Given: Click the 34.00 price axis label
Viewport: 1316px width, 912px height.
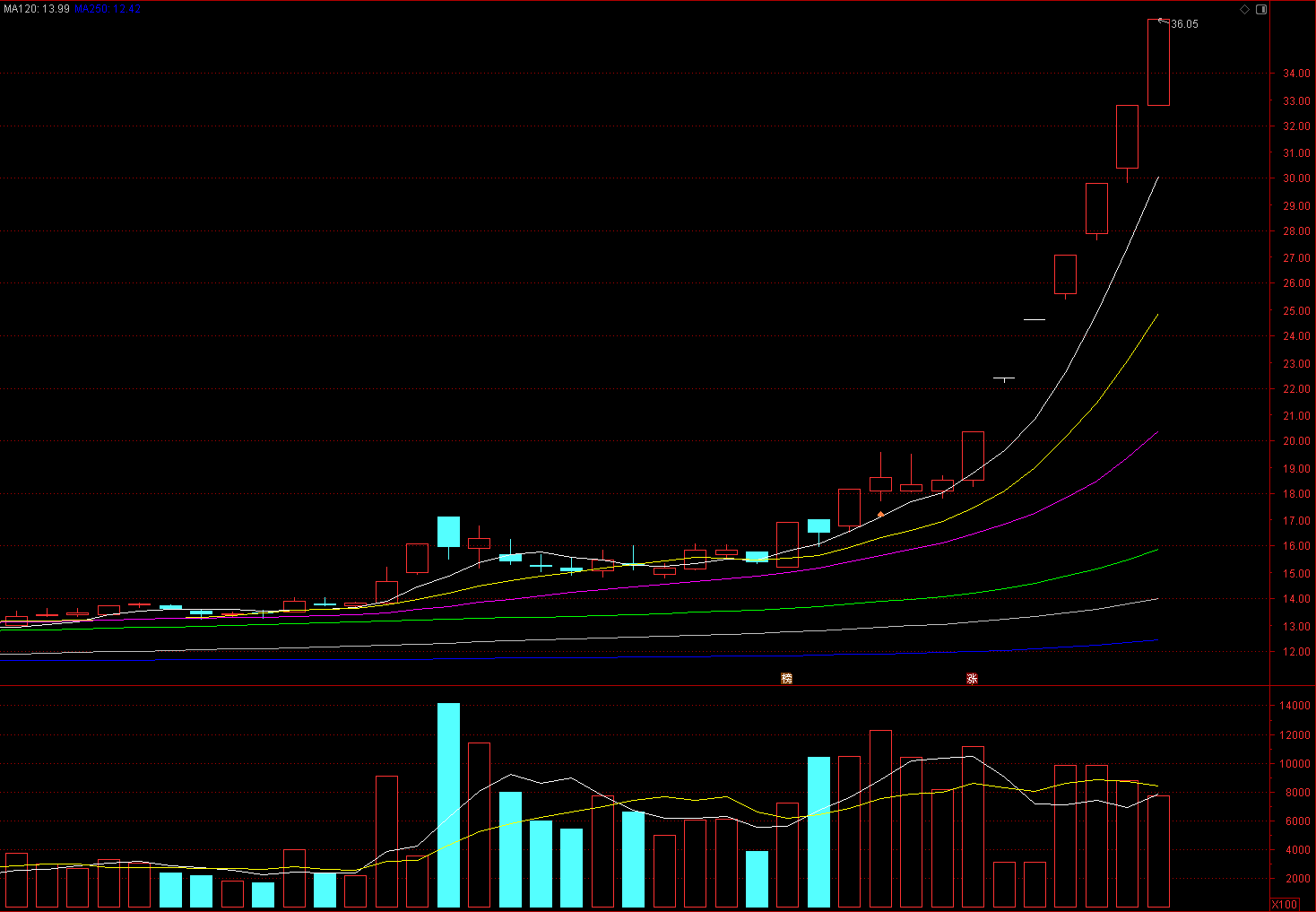Looking at the screenshot, I should click(x=1296, y=74).
